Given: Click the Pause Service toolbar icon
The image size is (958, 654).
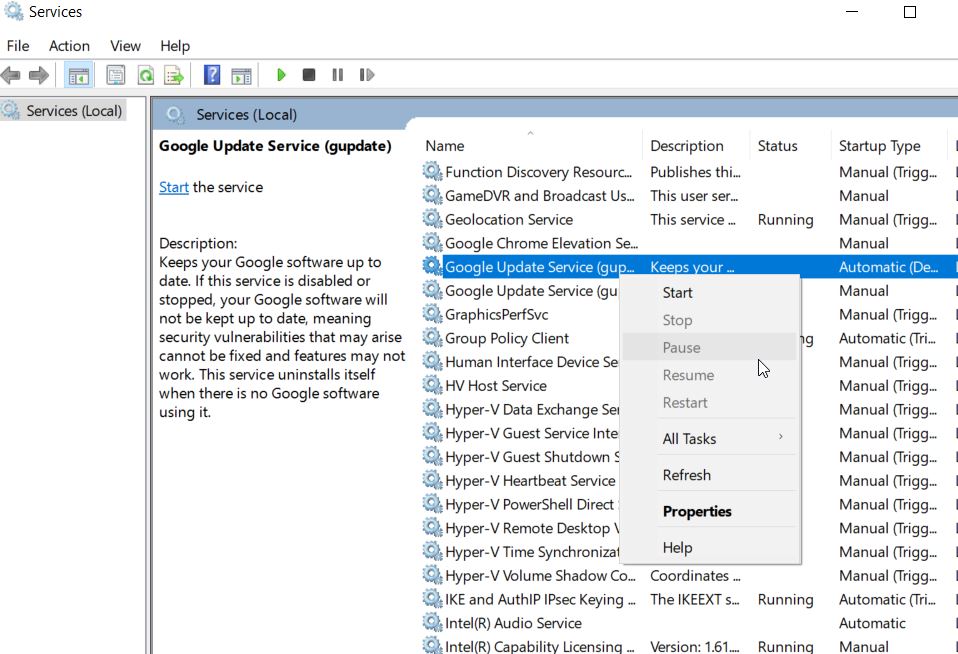Looking at the screenshot, I should click(337, 75).
